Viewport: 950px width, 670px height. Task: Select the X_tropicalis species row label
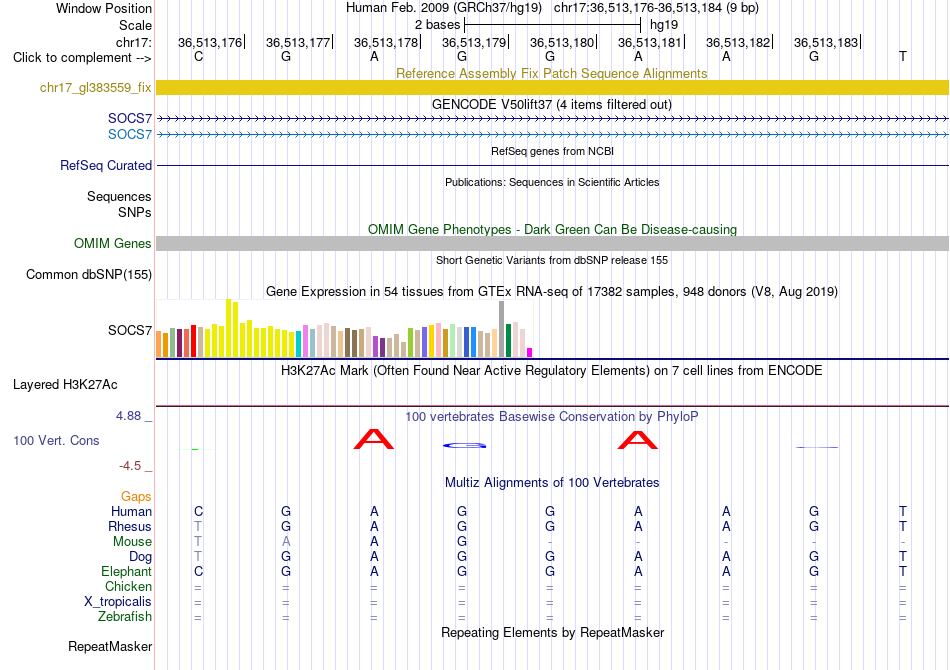point(118,602)
